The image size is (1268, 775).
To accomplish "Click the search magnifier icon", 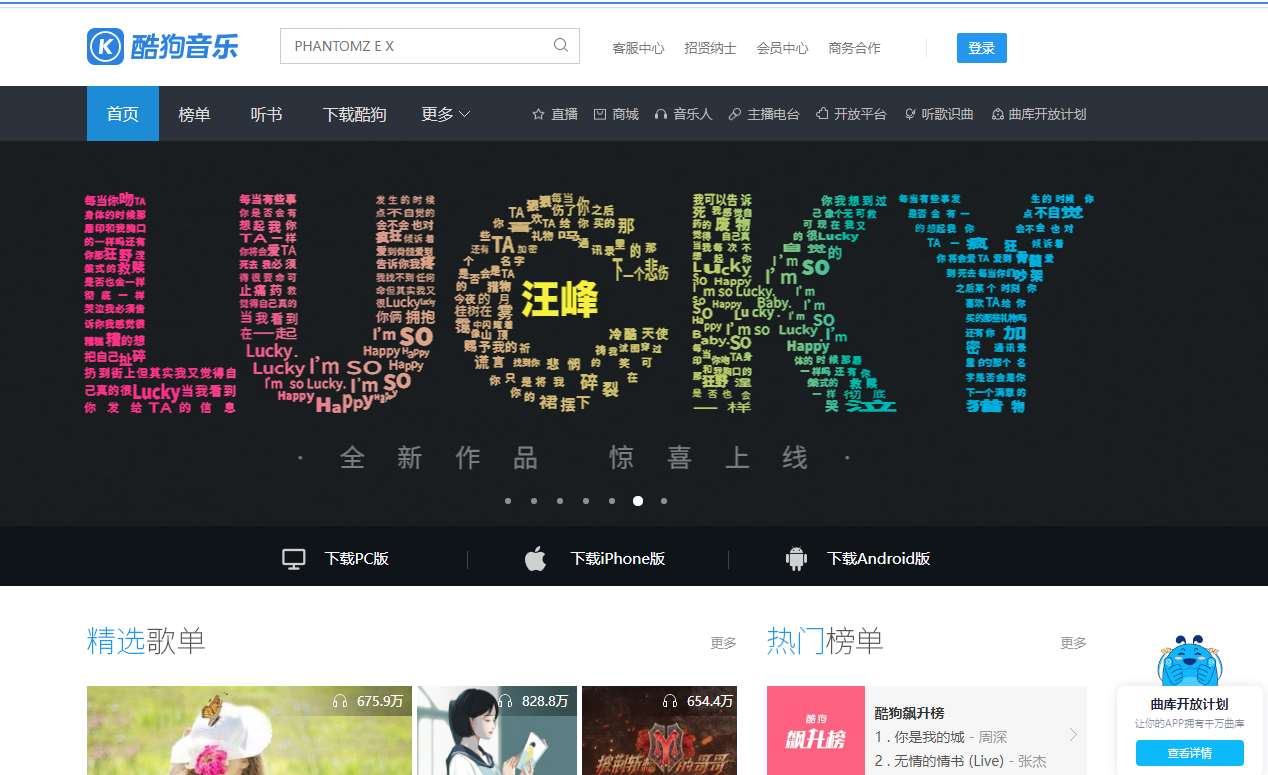I will pyautogui.click(x=561, y=45).
